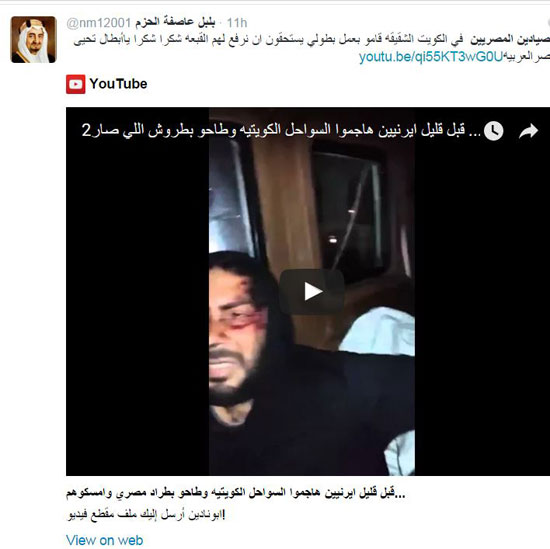
Task: Click the Watch Later clock icon
Action: (494, 131)
